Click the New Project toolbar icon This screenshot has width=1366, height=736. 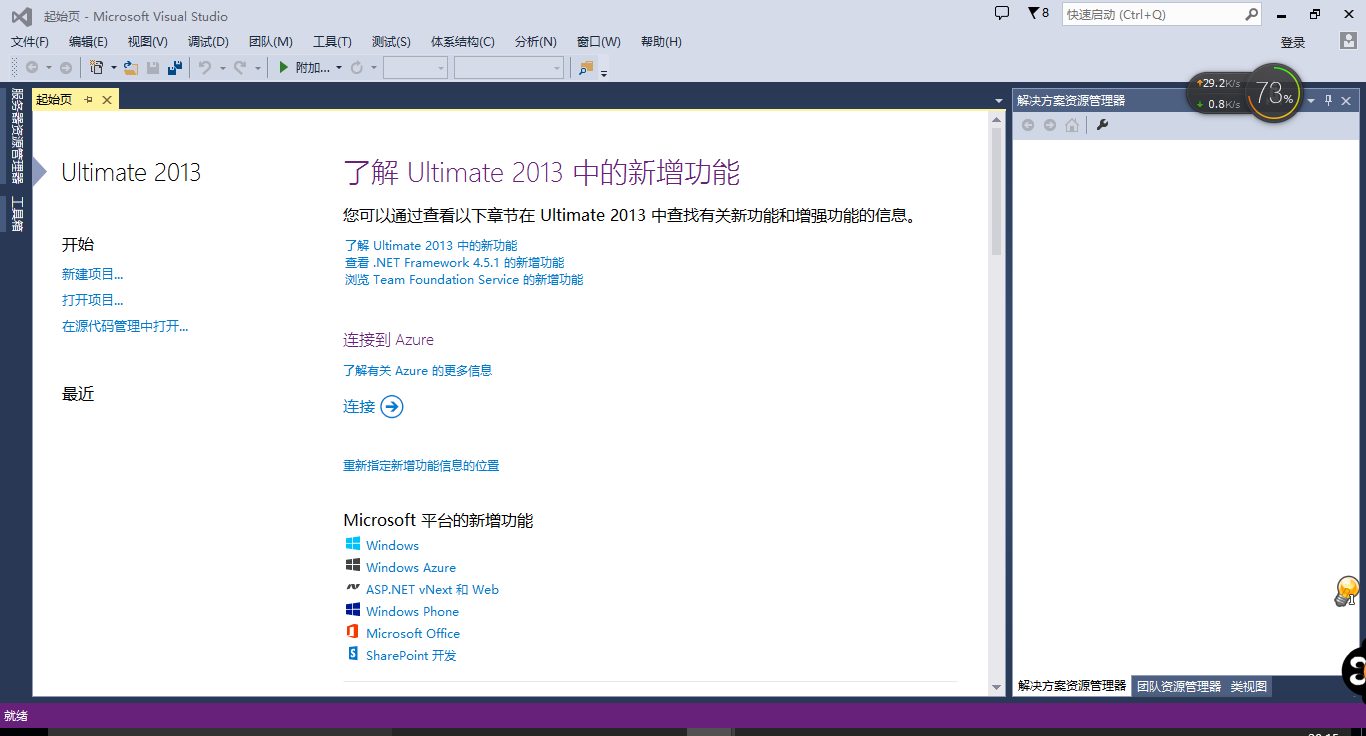pyautogui.click(x=96, y=67)
